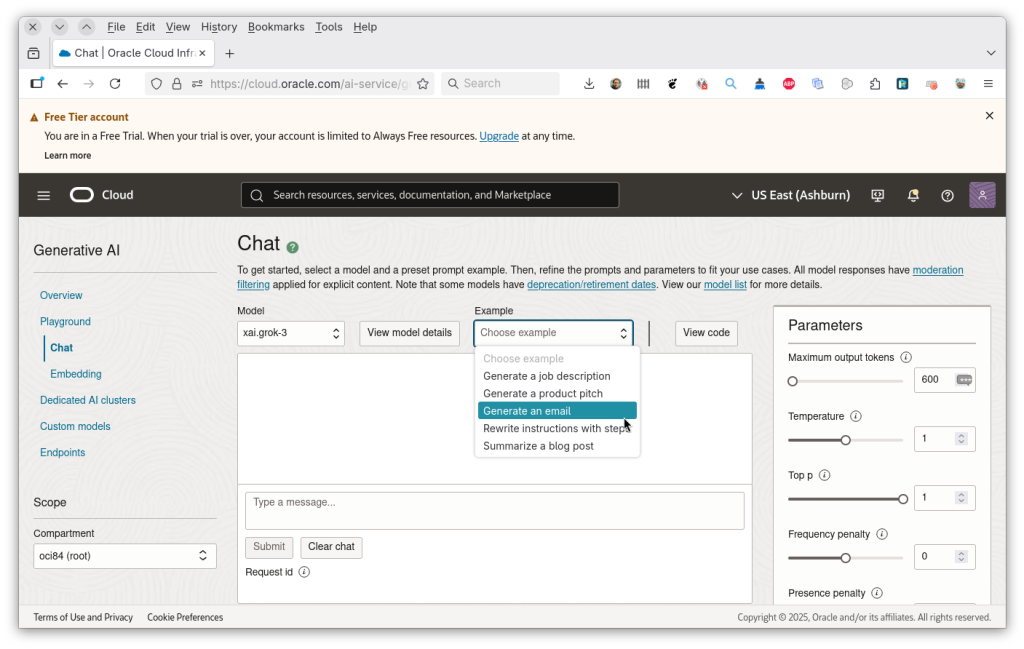The image size is (1024, 649).
Task: Show info icon for Top p
Action: point(824,475)
